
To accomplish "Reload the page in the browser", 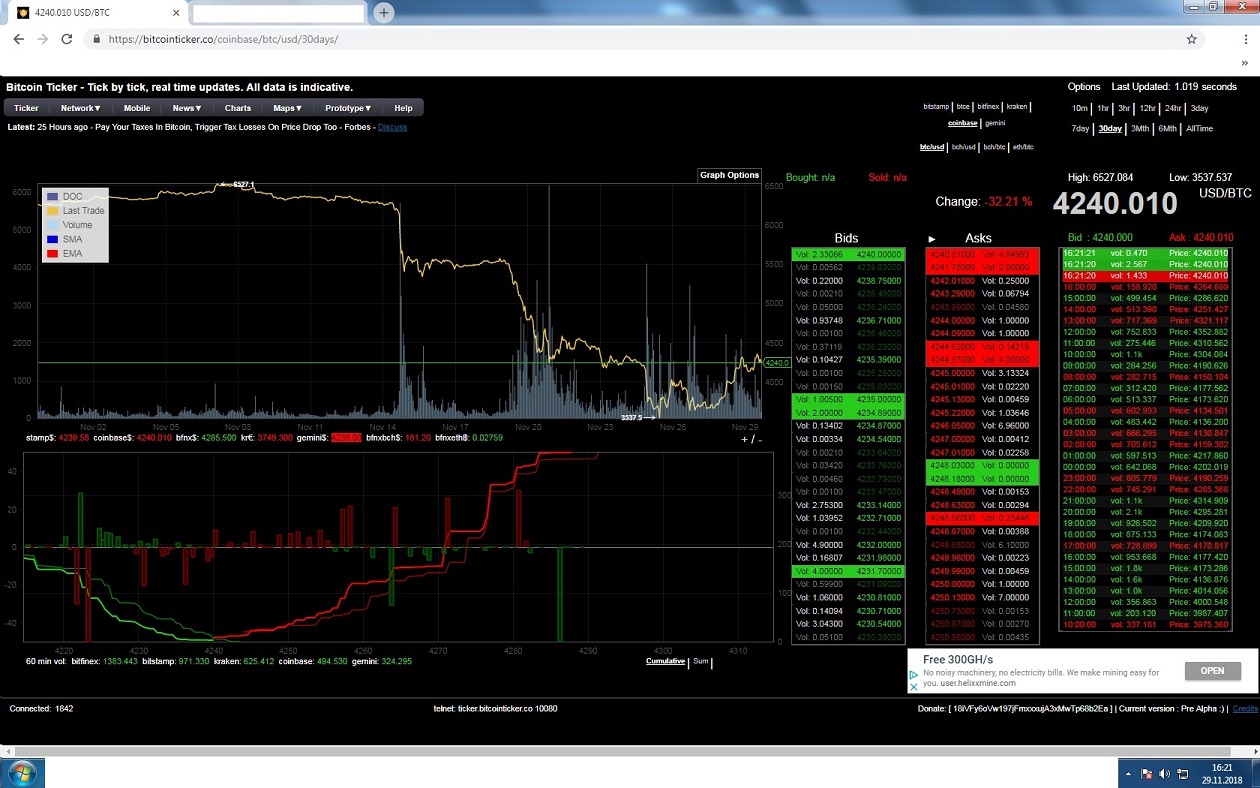I will pos(66,39).
